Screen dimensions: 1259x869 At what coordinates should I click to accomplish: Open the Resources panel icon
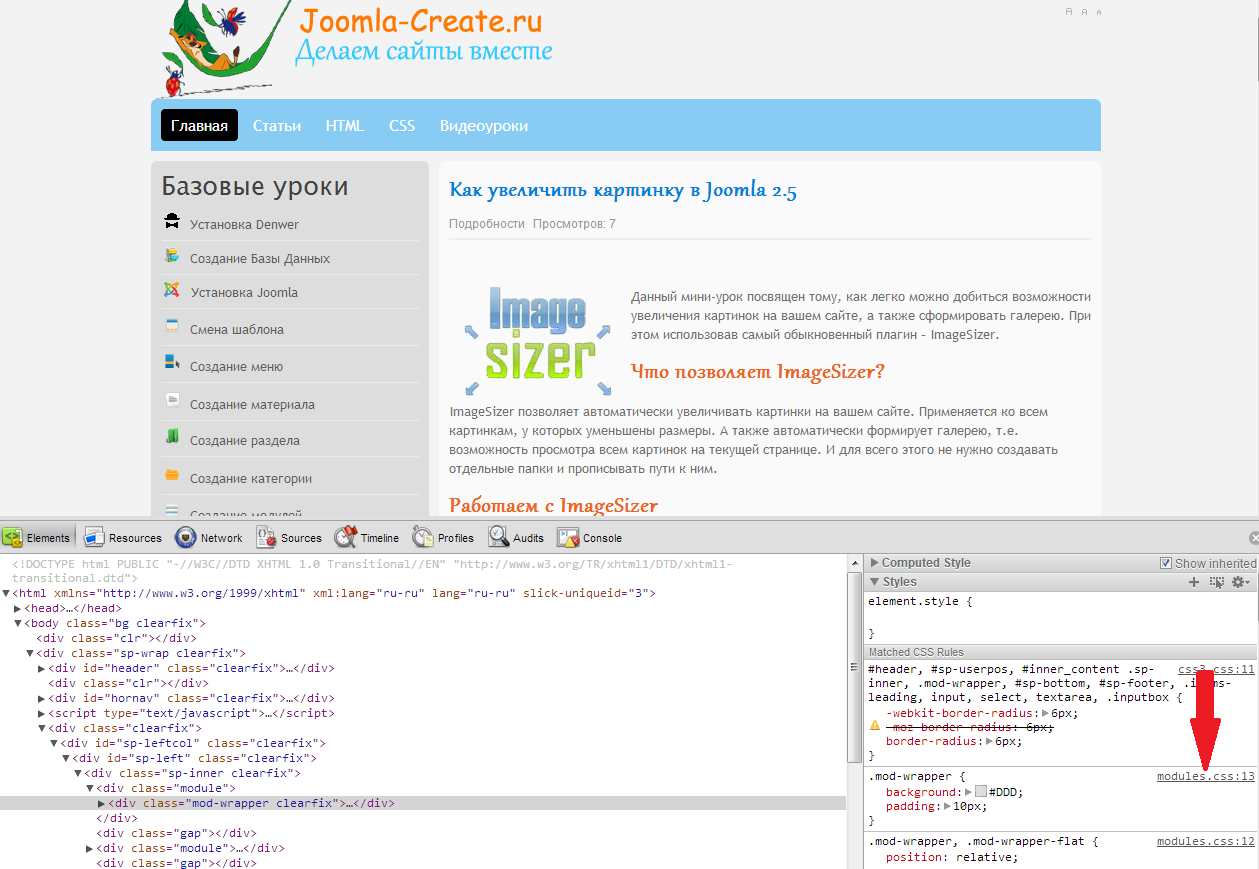94,537
